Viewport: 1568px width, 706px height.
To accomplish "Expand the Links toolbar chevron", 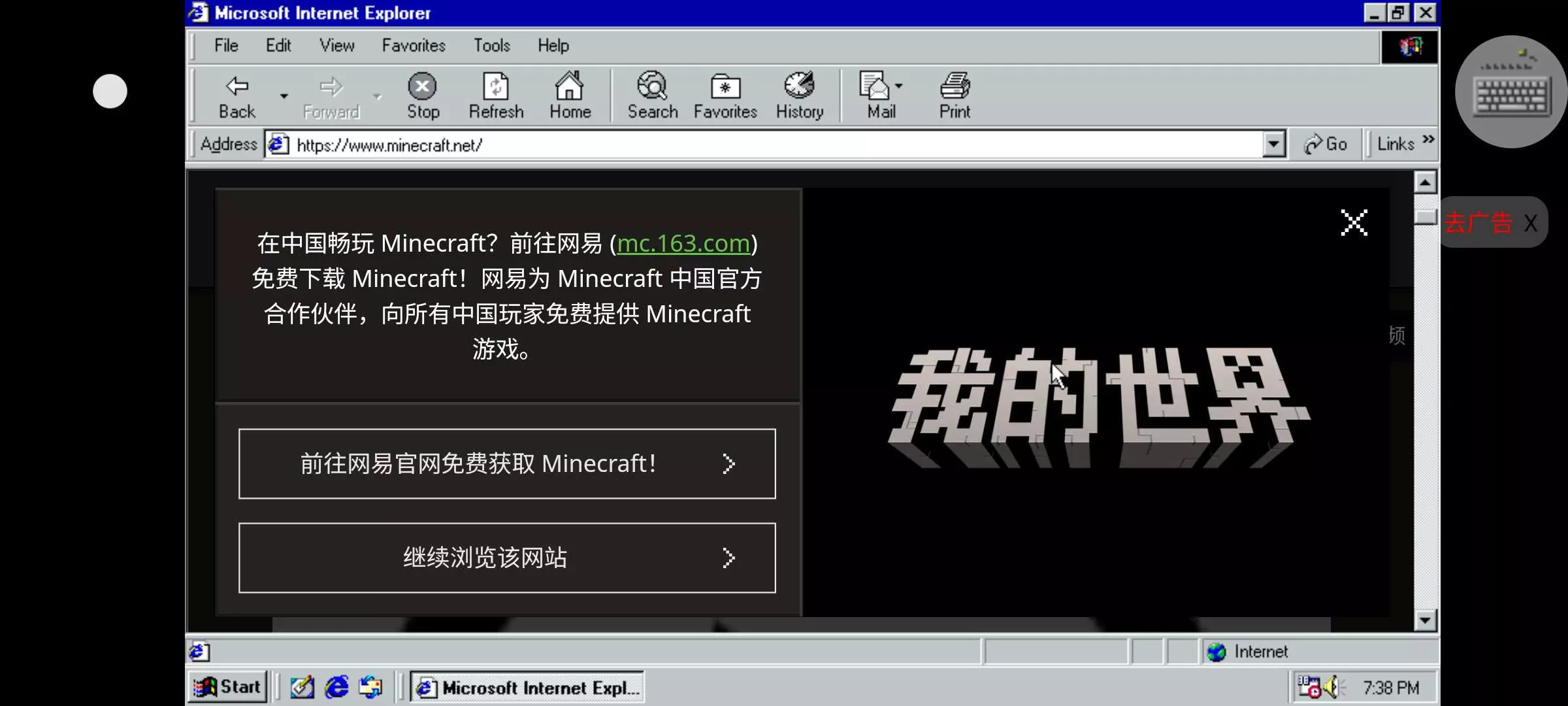I will [1428, 139].
